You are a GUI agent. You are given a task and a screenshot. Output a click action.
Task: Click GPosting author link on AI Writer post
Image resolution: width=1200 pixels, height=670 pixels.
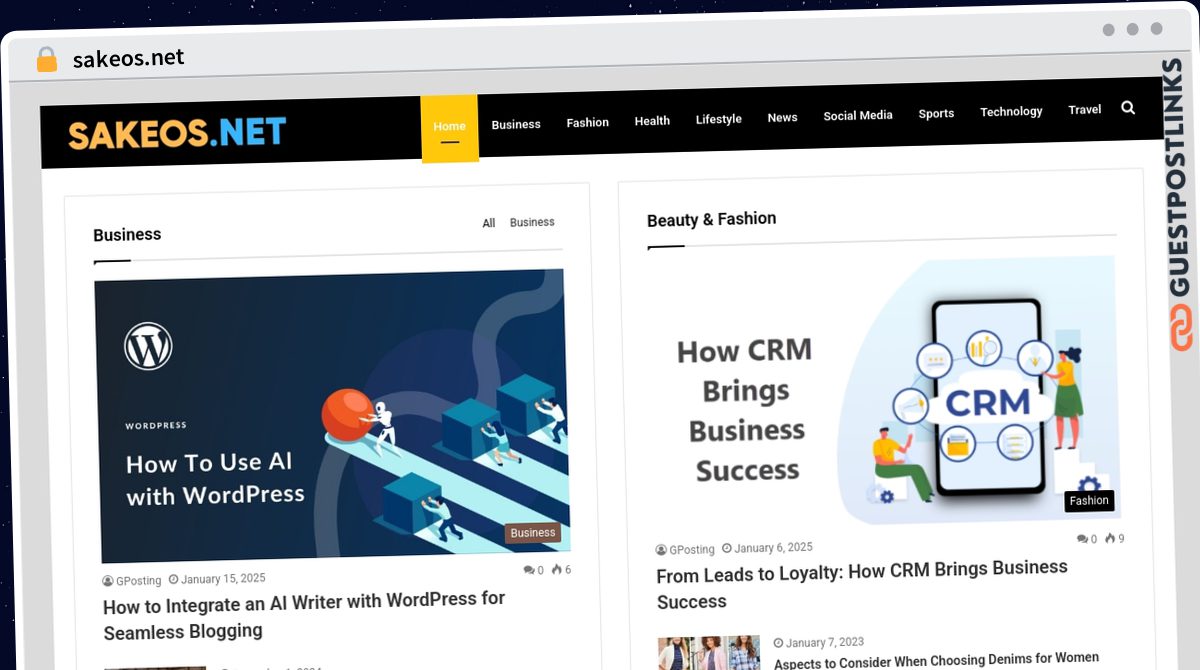(138, 580)
